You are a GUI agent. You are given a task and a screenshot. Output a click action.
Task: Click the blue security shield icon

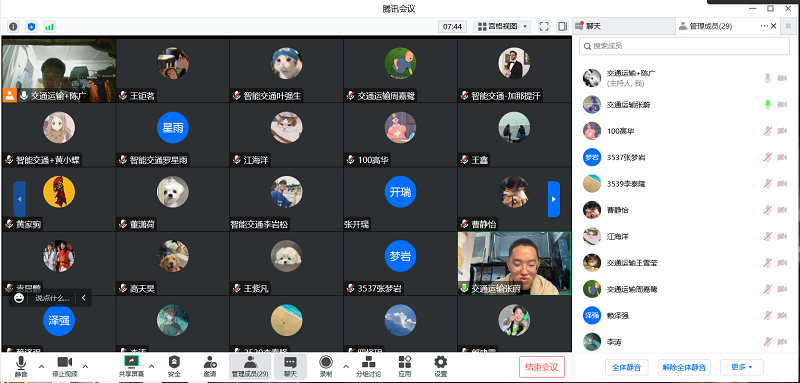[31, 27]
